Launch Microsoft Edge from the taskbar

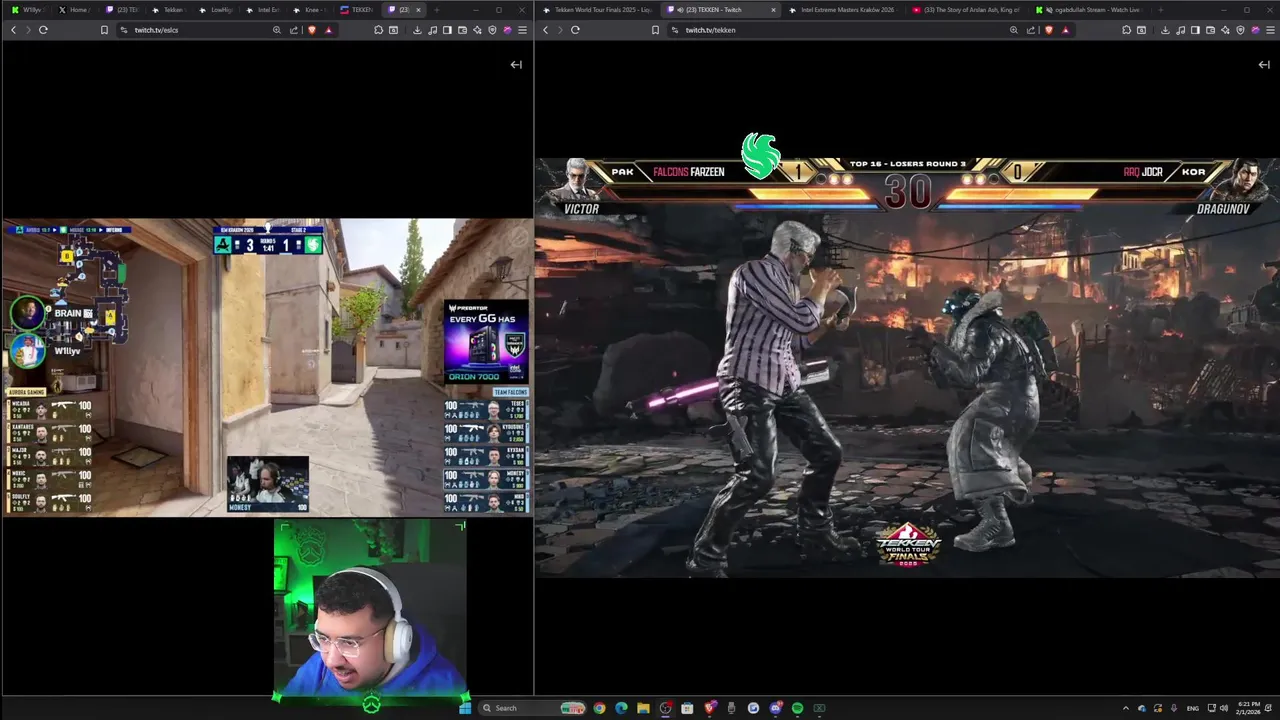click(x=621, y=708)
